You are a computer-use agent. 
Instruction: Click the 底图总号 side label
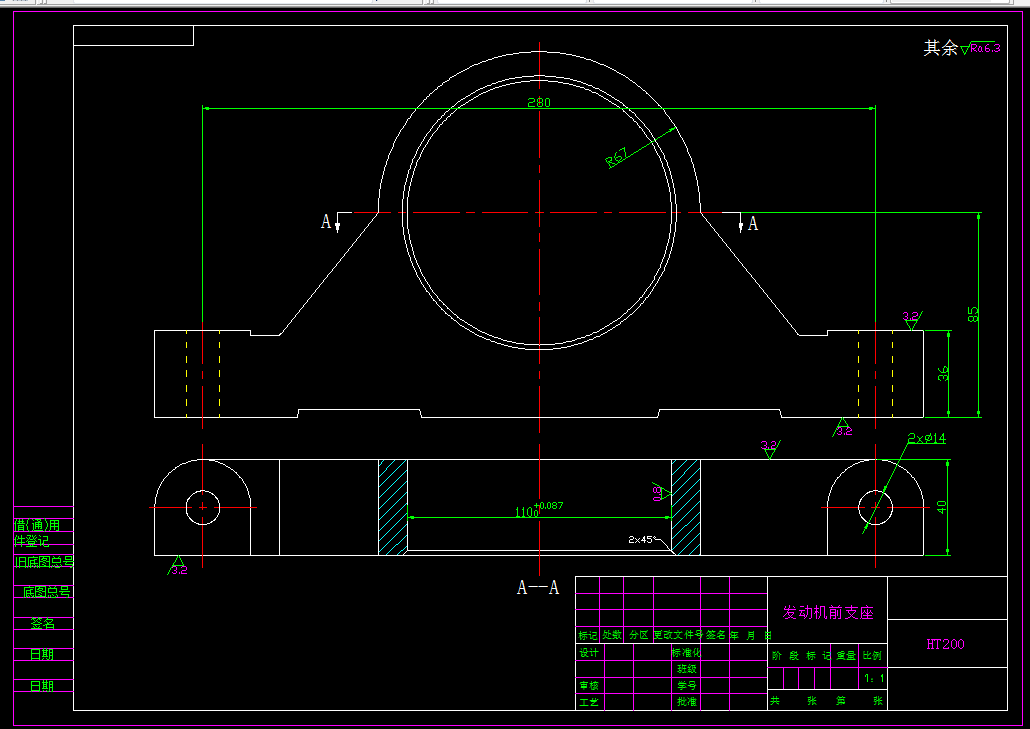pyautogui.click(x=46, y=592)
